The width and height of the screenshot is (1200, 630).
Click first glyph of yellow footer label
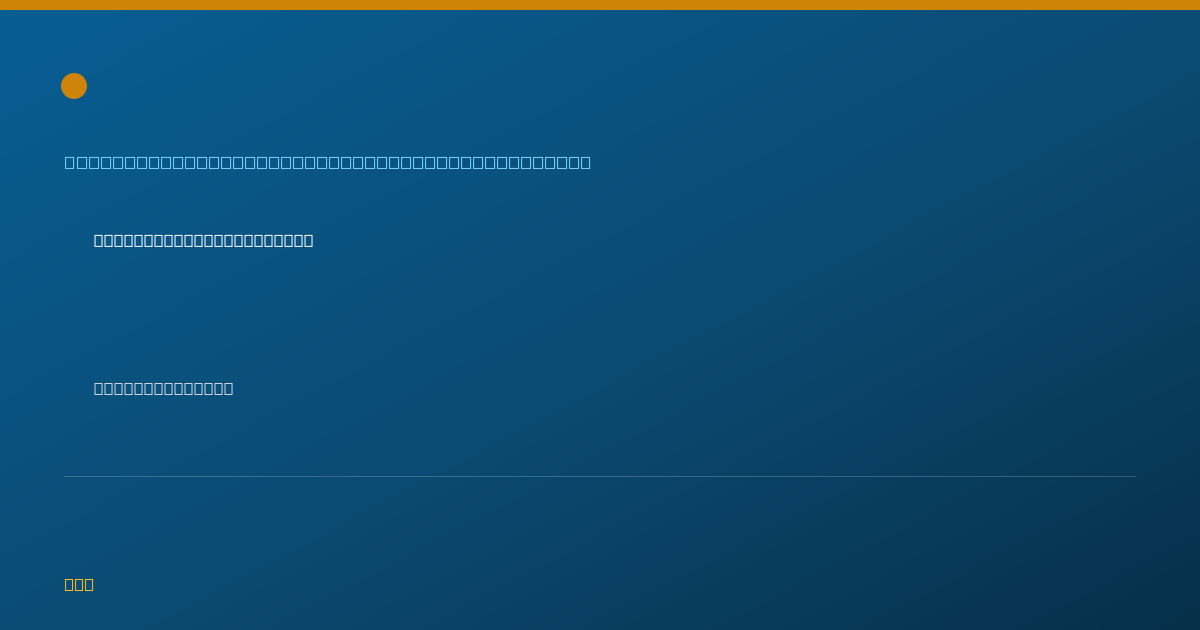[69, 584]
